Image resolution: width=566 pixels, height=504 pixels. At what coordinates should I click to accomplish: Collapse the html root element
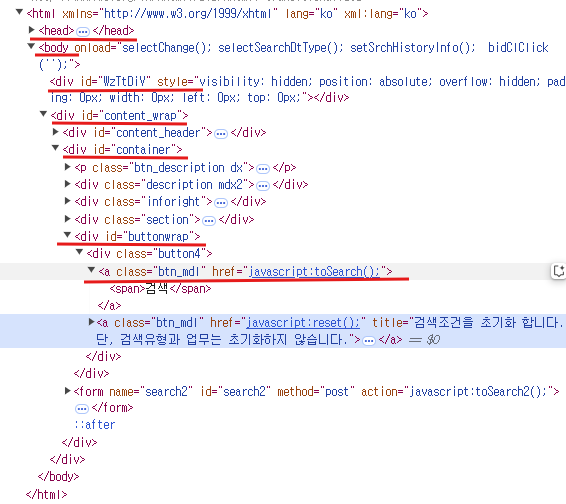click(x=19, y=12)
